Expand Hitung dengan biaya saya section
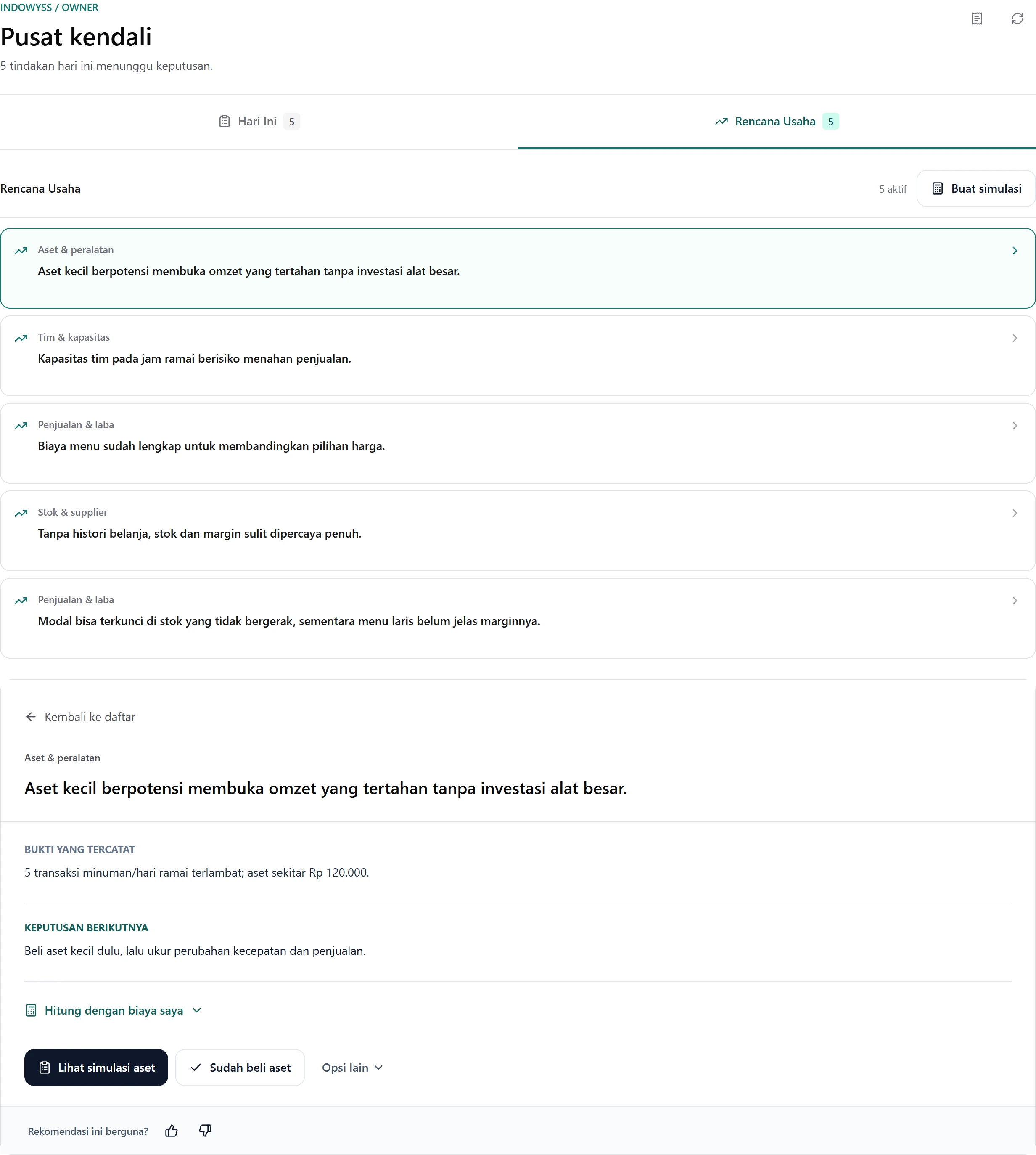The width and height of the screenshot is (1036, 1155). tap(114, 1010)
